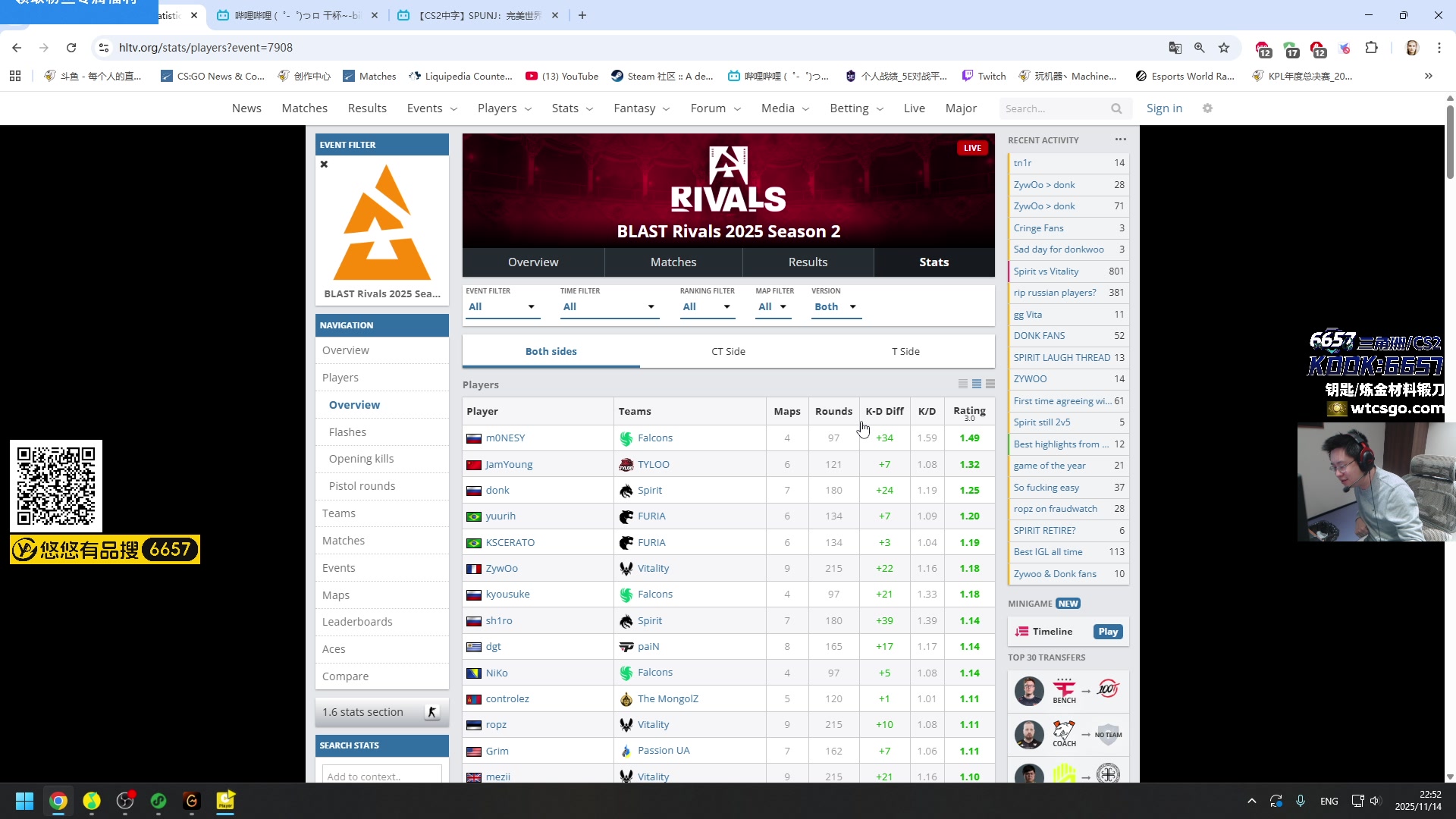Open the Matches tab of the event
Image resolution: width=1456 pixels, height=819 pixels.
click(673, 262)
